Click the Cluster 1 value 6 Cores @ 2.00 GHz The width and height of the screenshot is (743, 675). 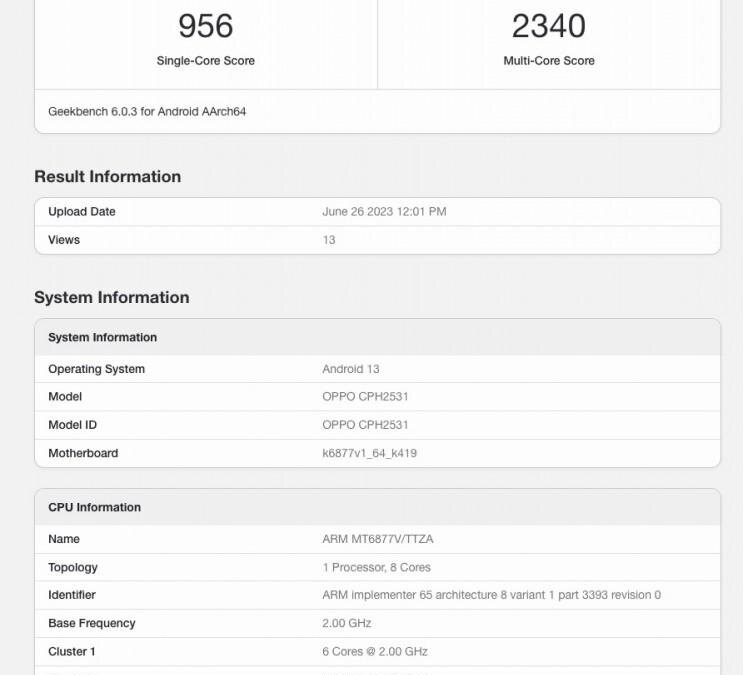374,651
